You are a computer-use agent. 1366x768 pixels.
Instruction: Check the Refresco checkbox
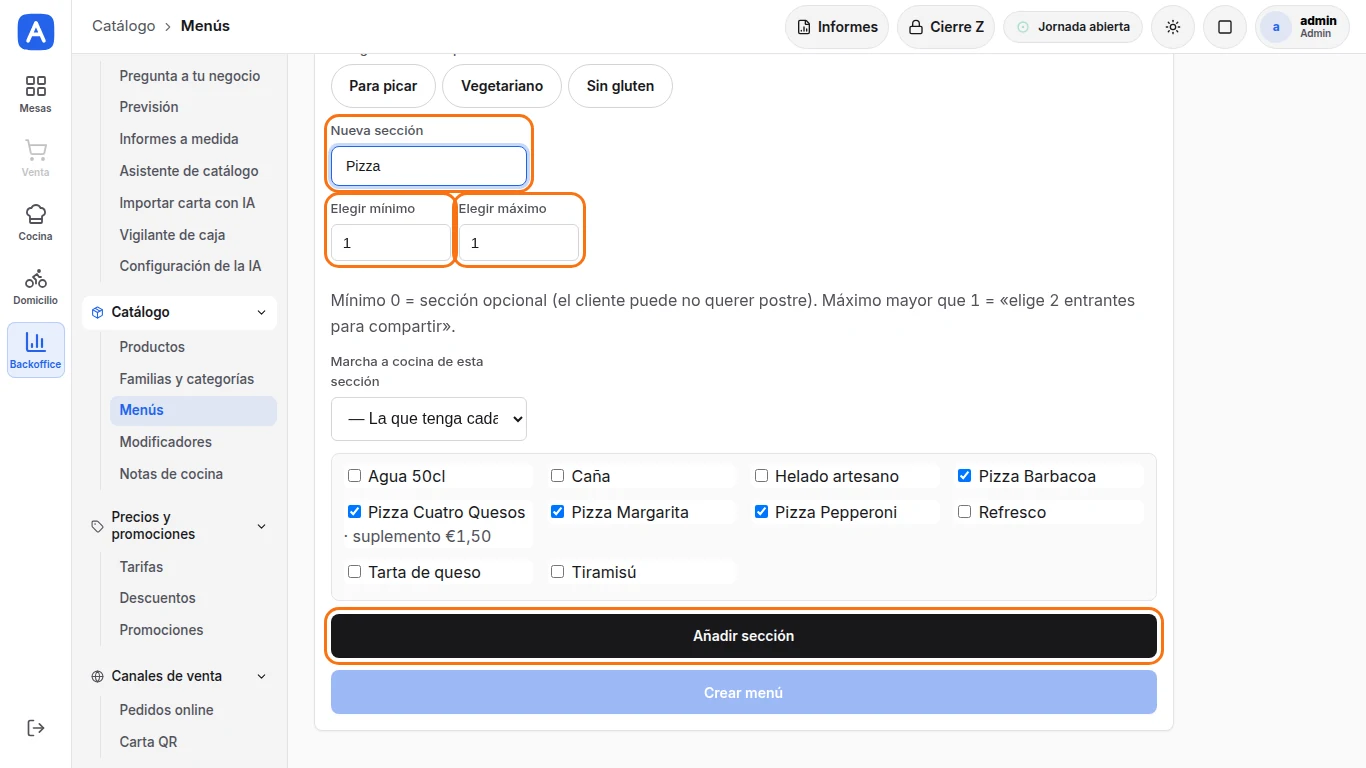pos(965,512)
